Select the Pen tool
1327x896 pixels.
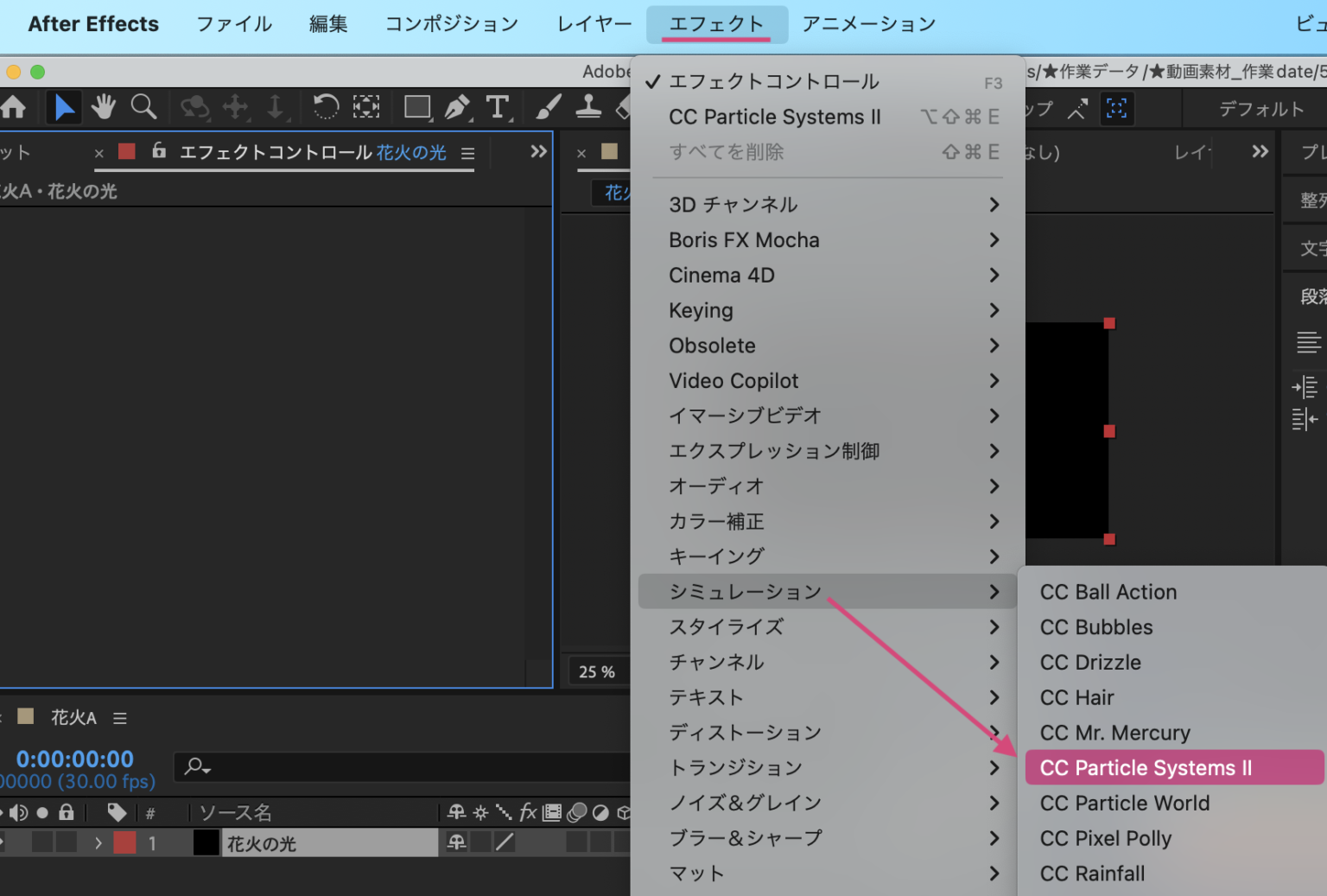(458, 107)
